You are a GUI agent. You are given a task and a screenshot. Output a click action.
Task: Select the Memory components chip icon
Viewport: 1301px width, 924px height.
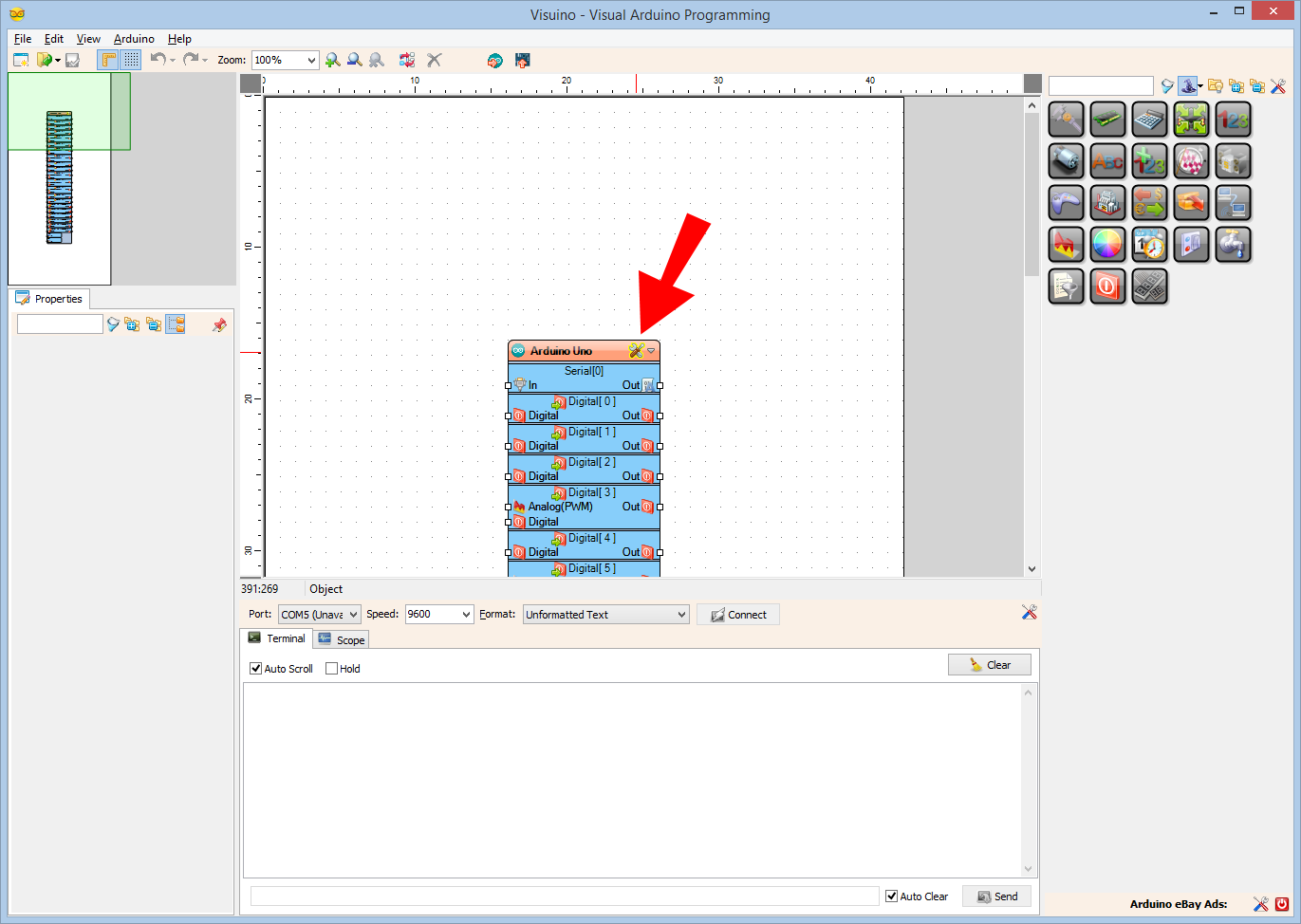tap(1108, 120)
